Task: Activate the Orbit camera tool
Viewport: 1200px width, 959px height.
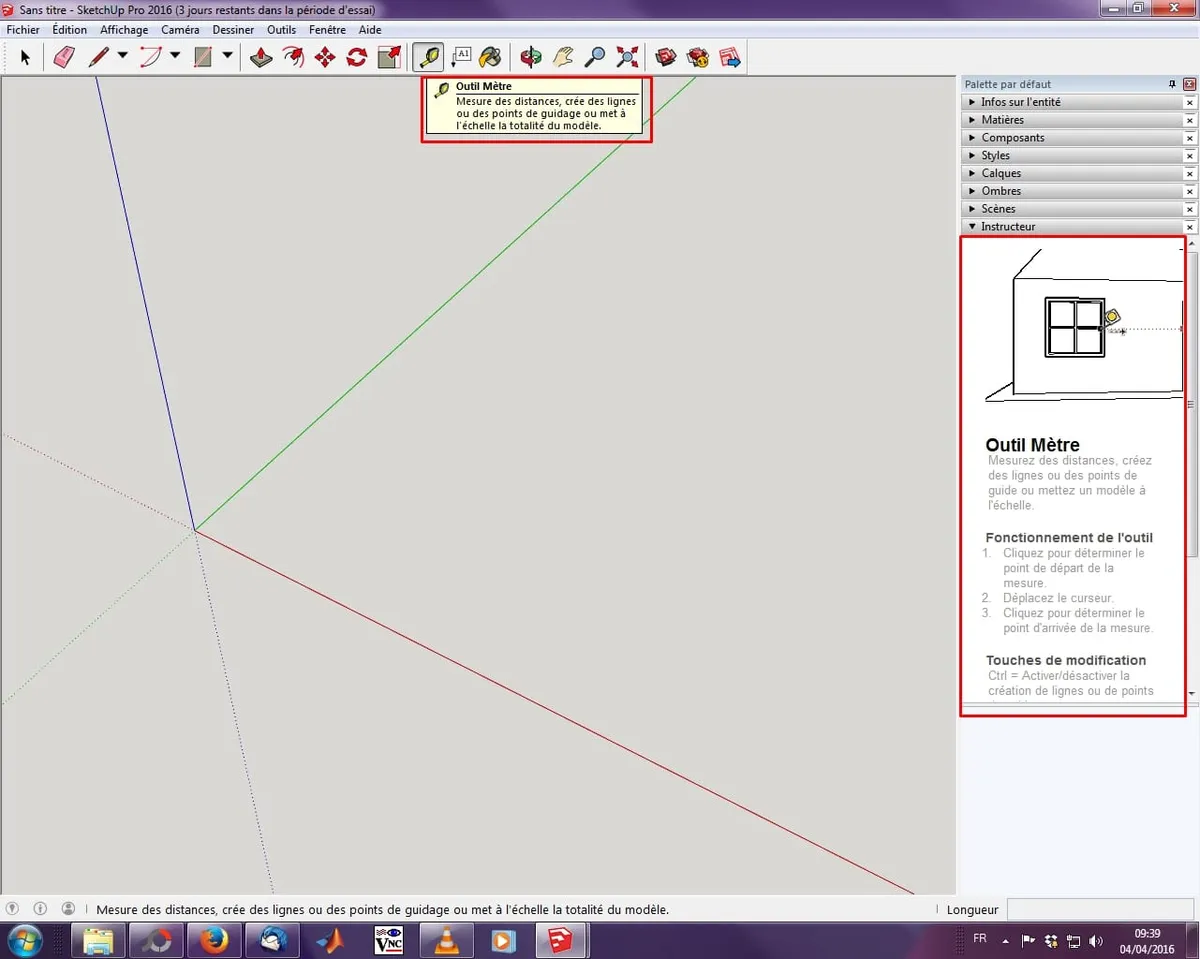Action: tap(531, 57)
